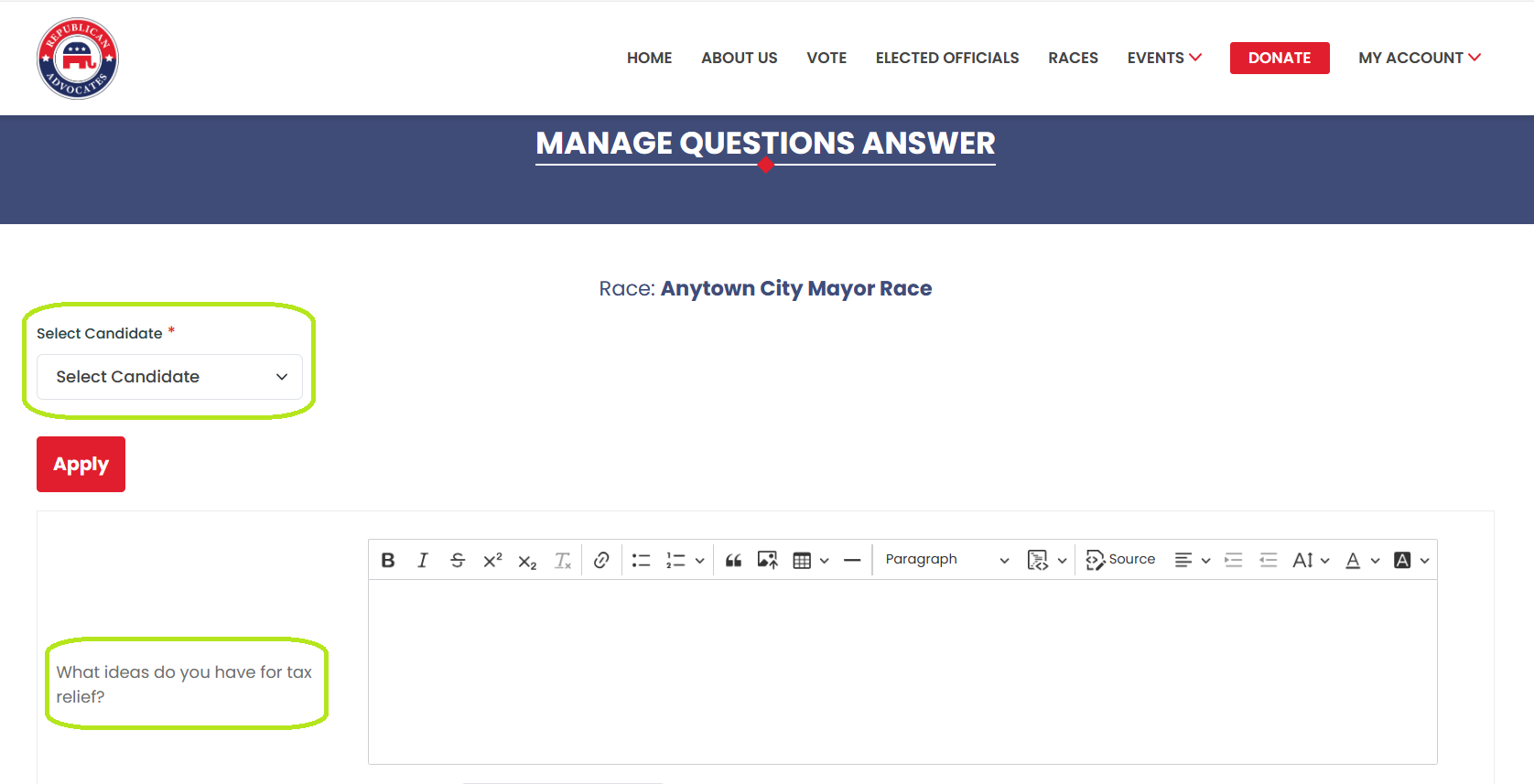Image resolution: width=1534 pixels, height=784 pixels.
Task: Click inside the answer text editor area
Action: [902, 671]
